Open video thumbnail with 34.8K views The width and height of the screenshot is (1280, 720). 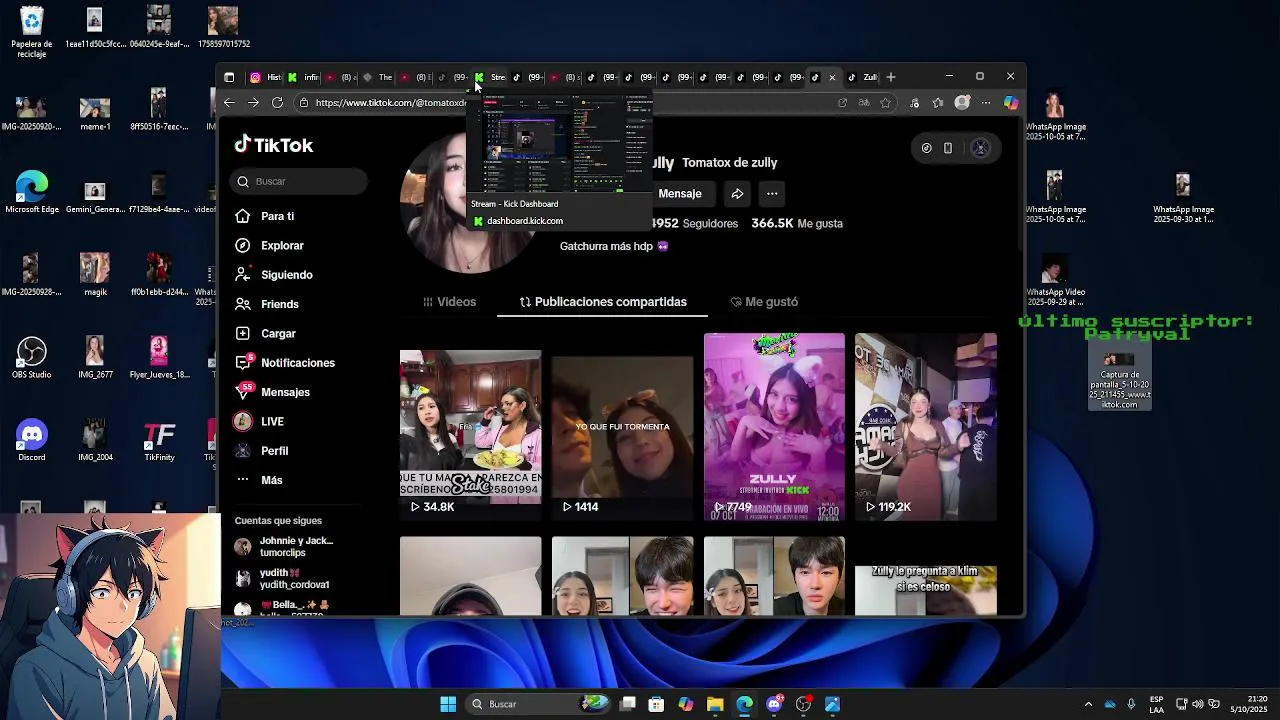click(x=471, y=427)
